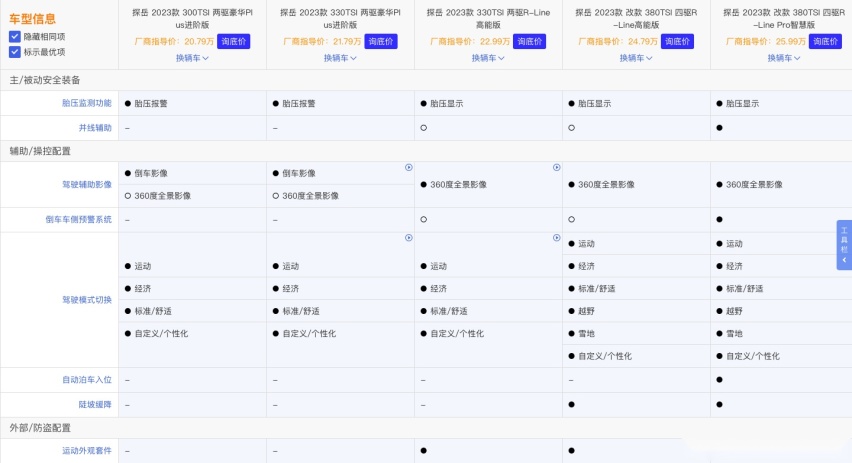The width and height of the screenshot is (852, 463).
Task: Open the 胎压监测功能 parameter link
Action: tap(86, 103)
